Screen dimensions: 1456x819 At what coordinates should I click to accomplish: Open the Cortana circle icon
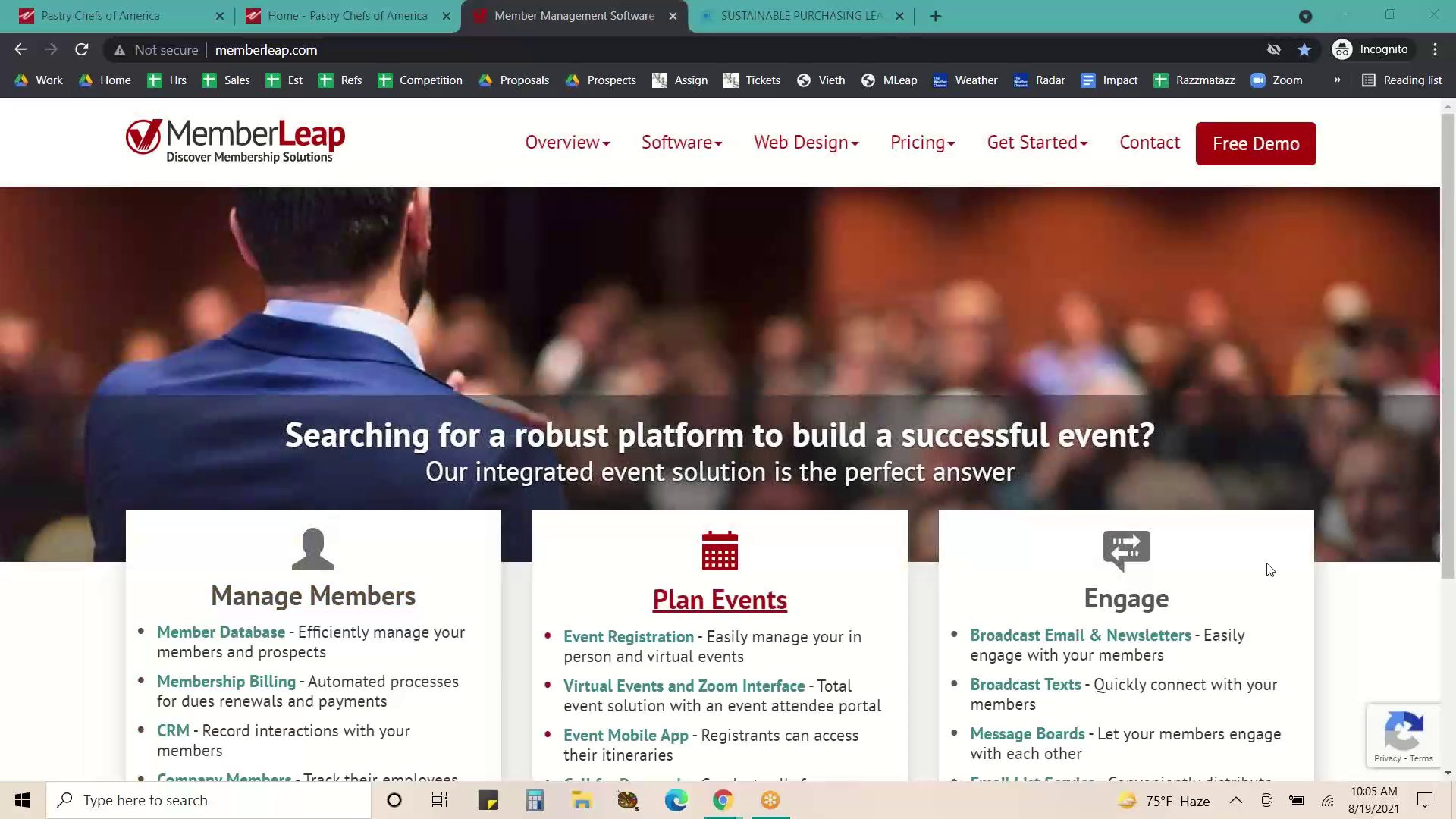pyautogui.click(x=394, y=800)
